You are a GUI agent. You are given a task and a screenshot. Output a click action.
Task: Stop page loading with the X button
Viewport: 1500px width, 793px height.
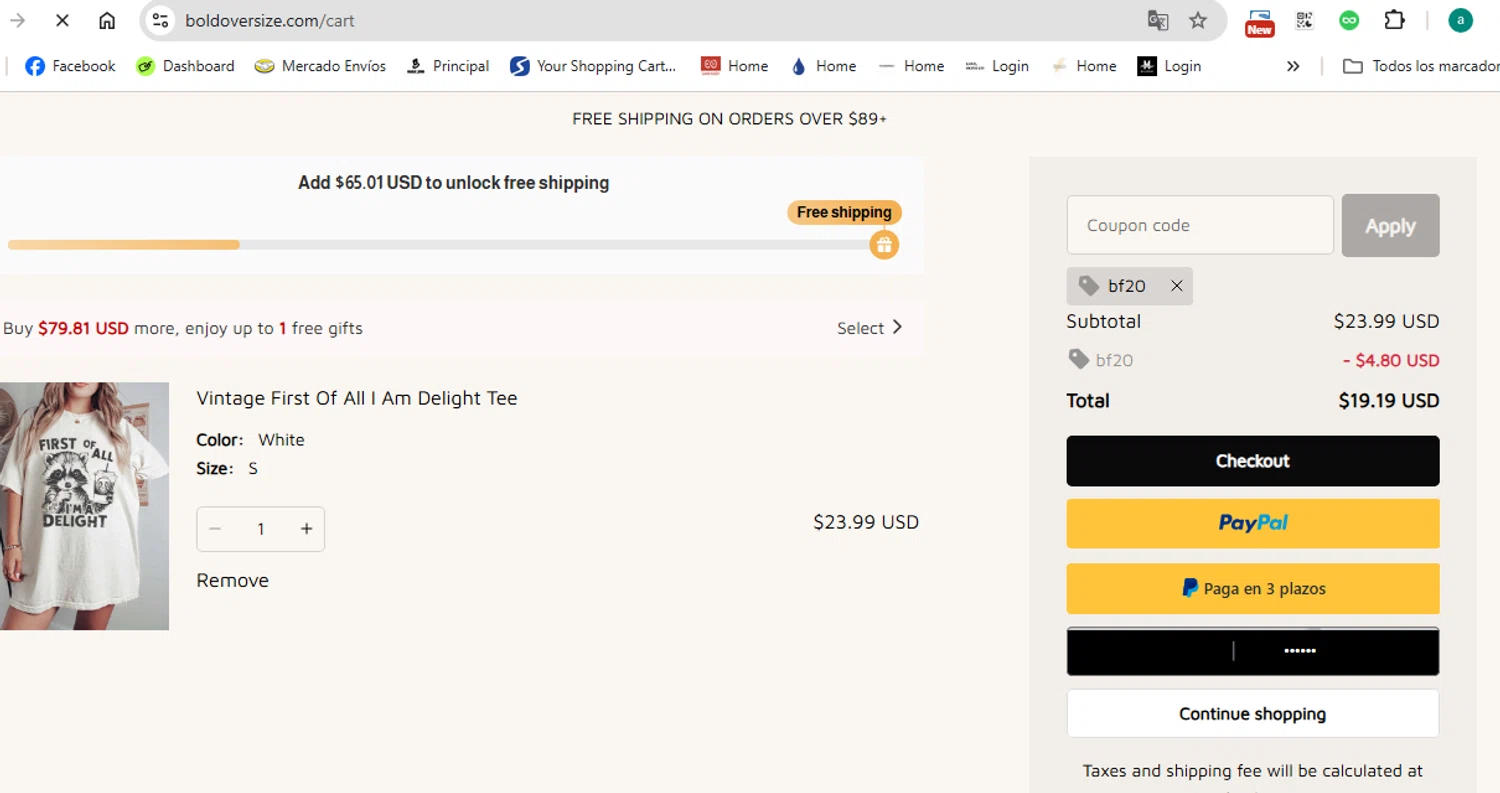click(x=62, y=20)
